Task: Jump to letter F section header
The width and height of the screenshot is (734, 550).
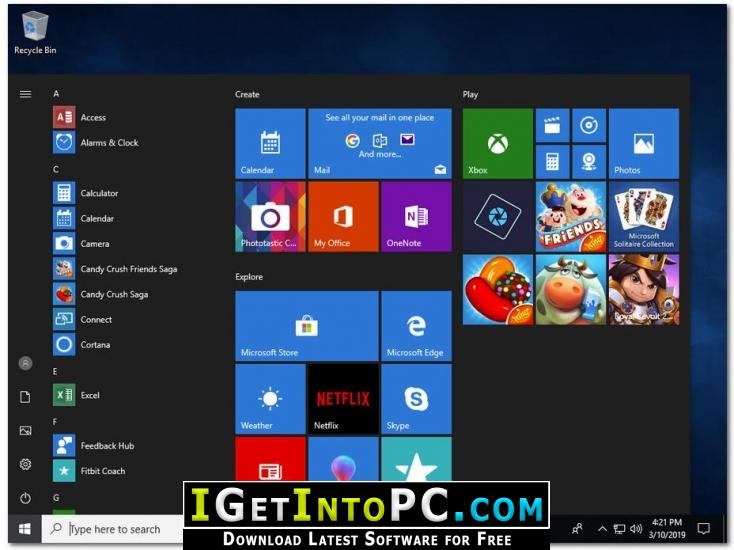Action: (x=55, y=422)
